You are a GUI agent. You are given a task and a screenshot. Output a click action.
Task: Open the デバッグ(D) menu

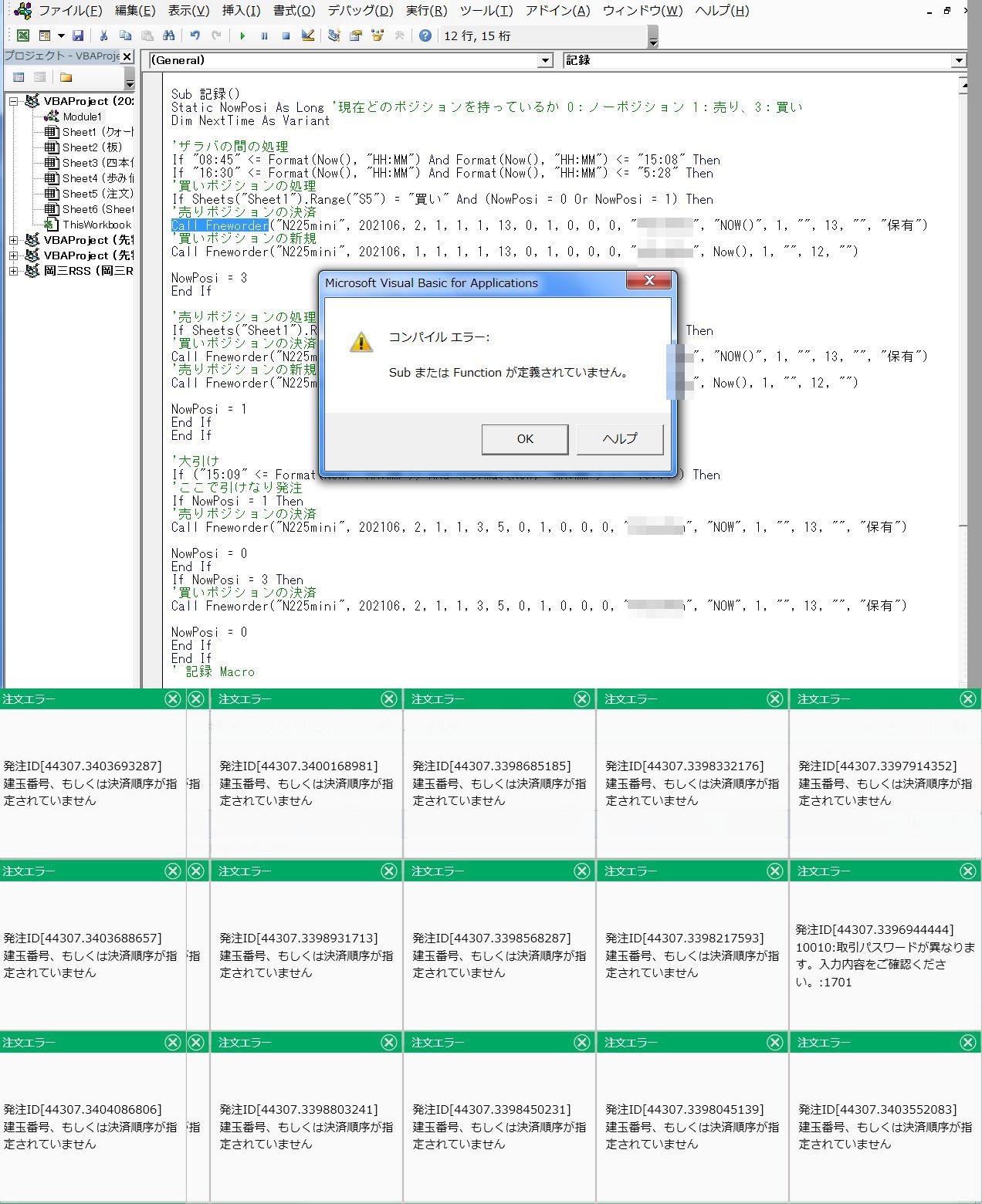[360, 11]
